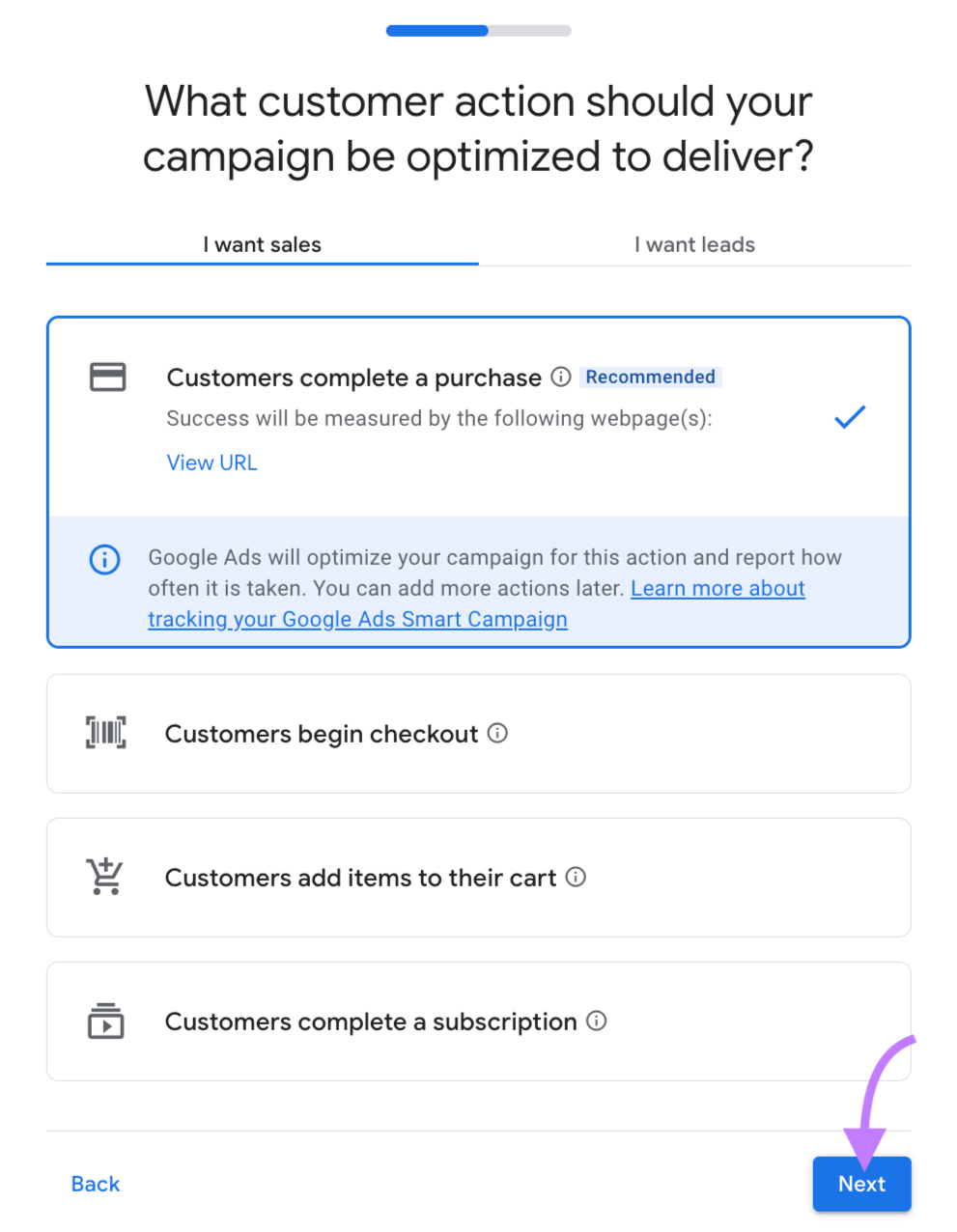Click the barcode icon for begin checkout

[105, 733]
